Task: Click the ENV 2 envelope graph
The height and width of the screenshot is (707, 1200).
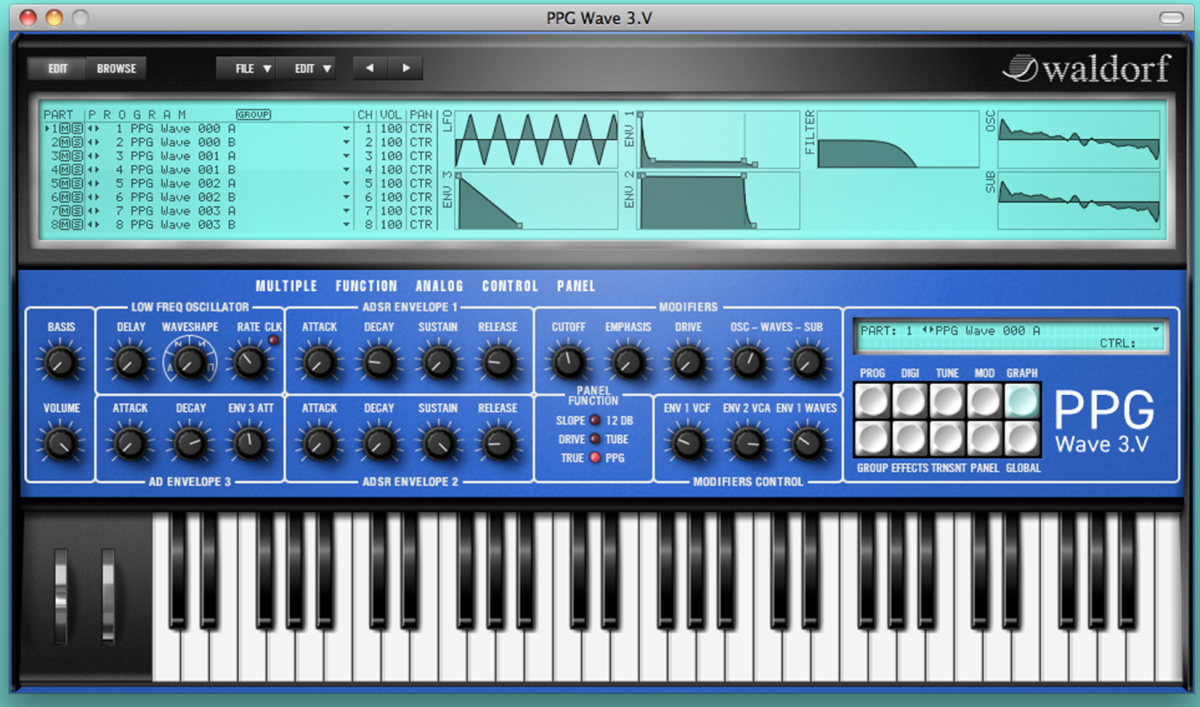Action: [x=719, y=200]
